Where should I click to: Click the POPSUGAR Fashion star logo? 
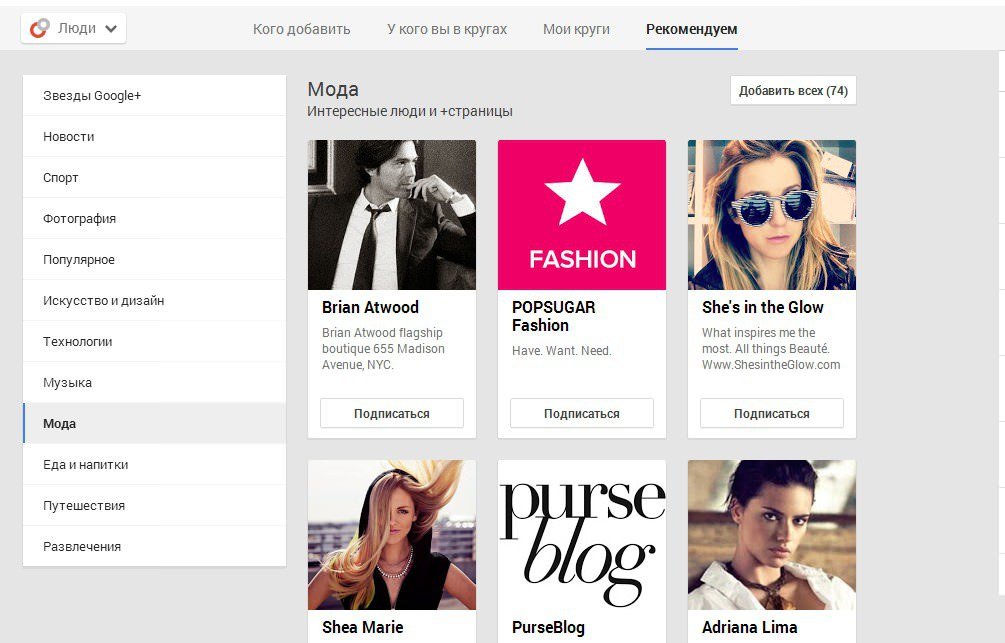point(581,215)
